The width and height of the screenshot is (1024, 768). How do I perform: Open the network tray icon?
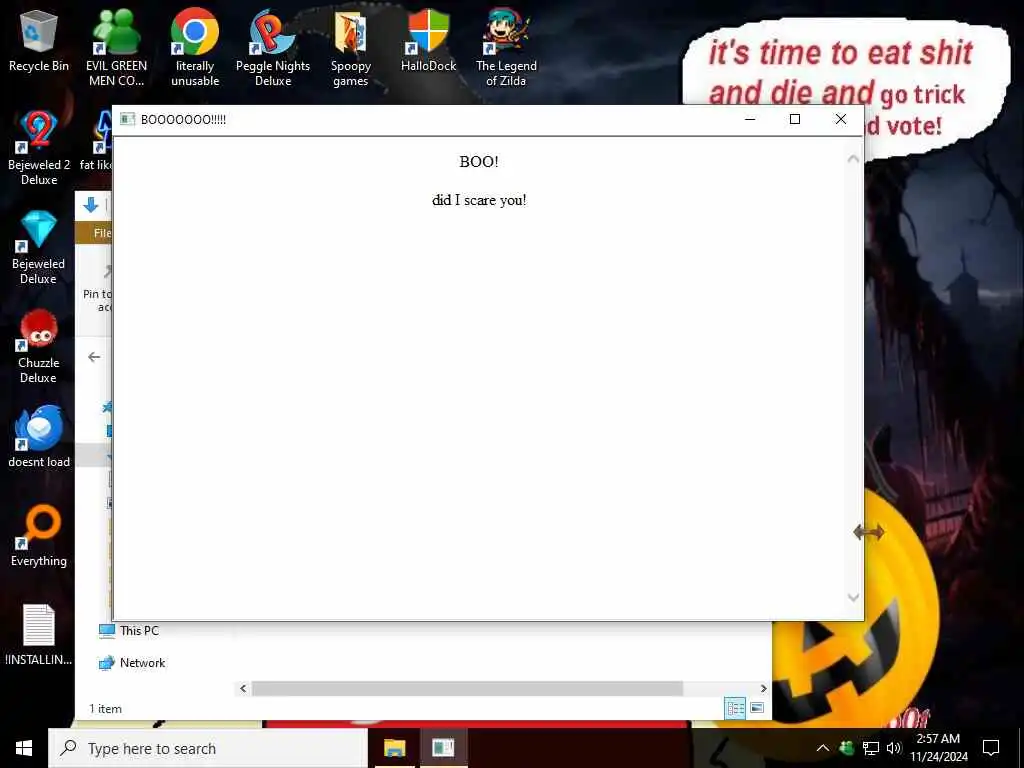[871, 748]
